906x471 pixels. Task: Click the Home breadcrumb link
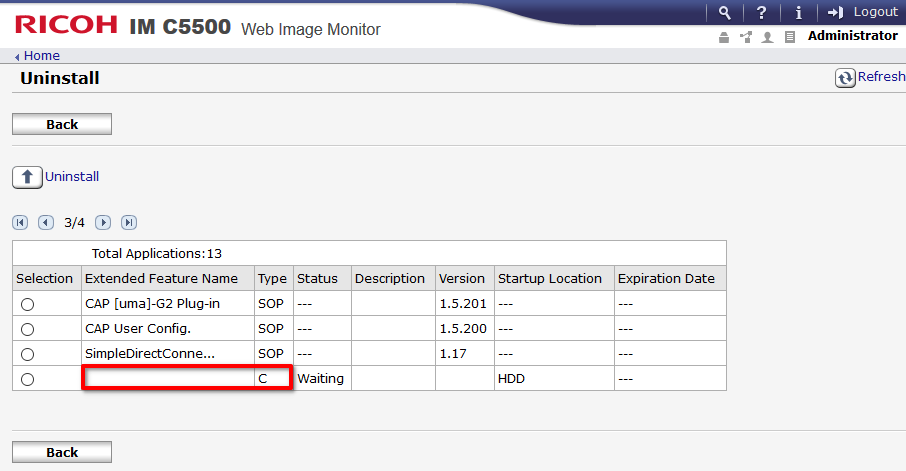[41, 56]
